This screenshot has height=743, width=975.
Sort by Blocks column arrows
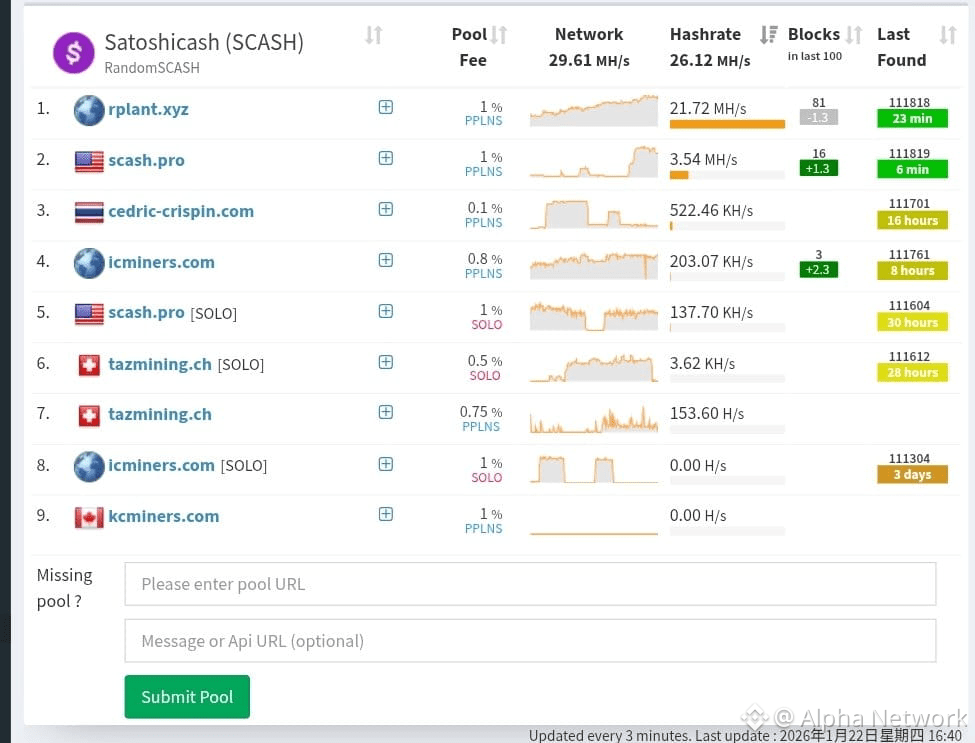coord(854,35)
